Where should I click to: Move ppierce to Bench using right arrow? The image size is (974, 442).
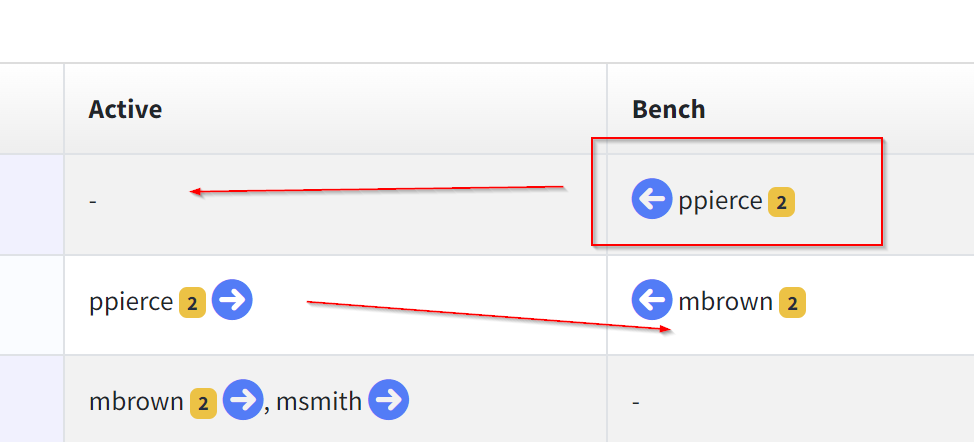click(232, 300)
